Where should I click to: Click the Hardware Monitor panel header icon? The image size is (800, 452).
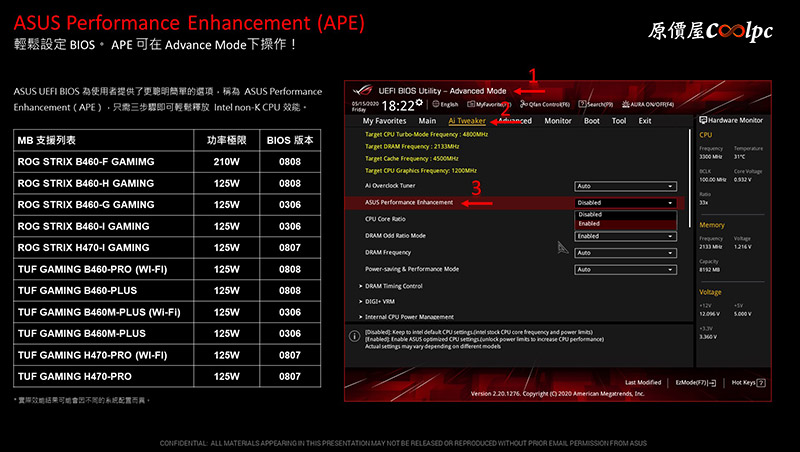(703, 120)
